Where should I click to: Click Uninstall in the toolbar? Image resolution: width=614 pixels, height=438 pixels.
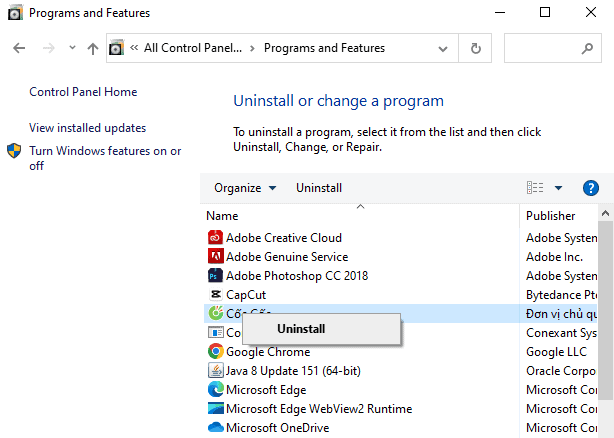click(x=319, y=188)
